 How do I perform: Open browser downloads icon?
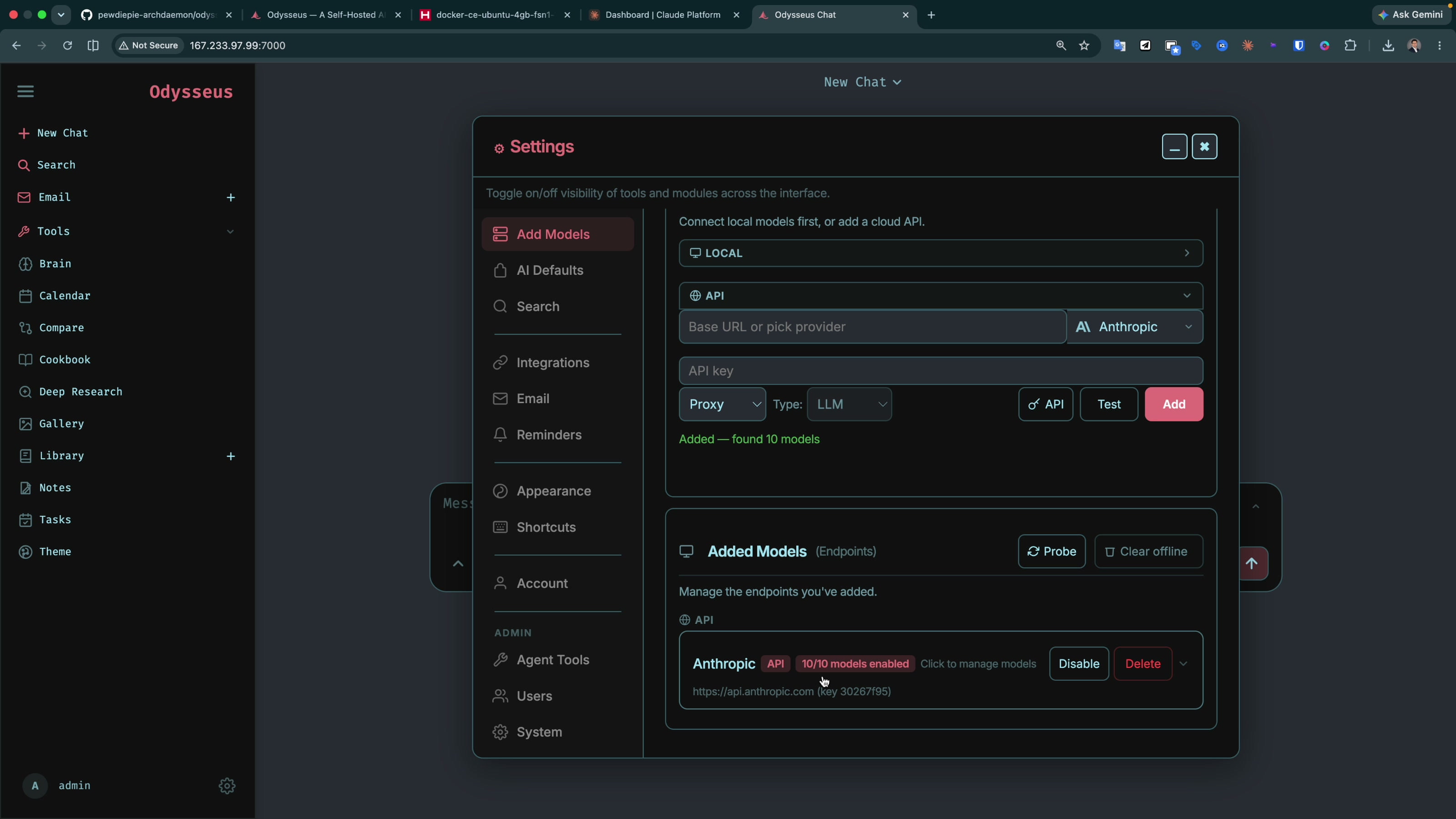click(x=1388, y=45)
